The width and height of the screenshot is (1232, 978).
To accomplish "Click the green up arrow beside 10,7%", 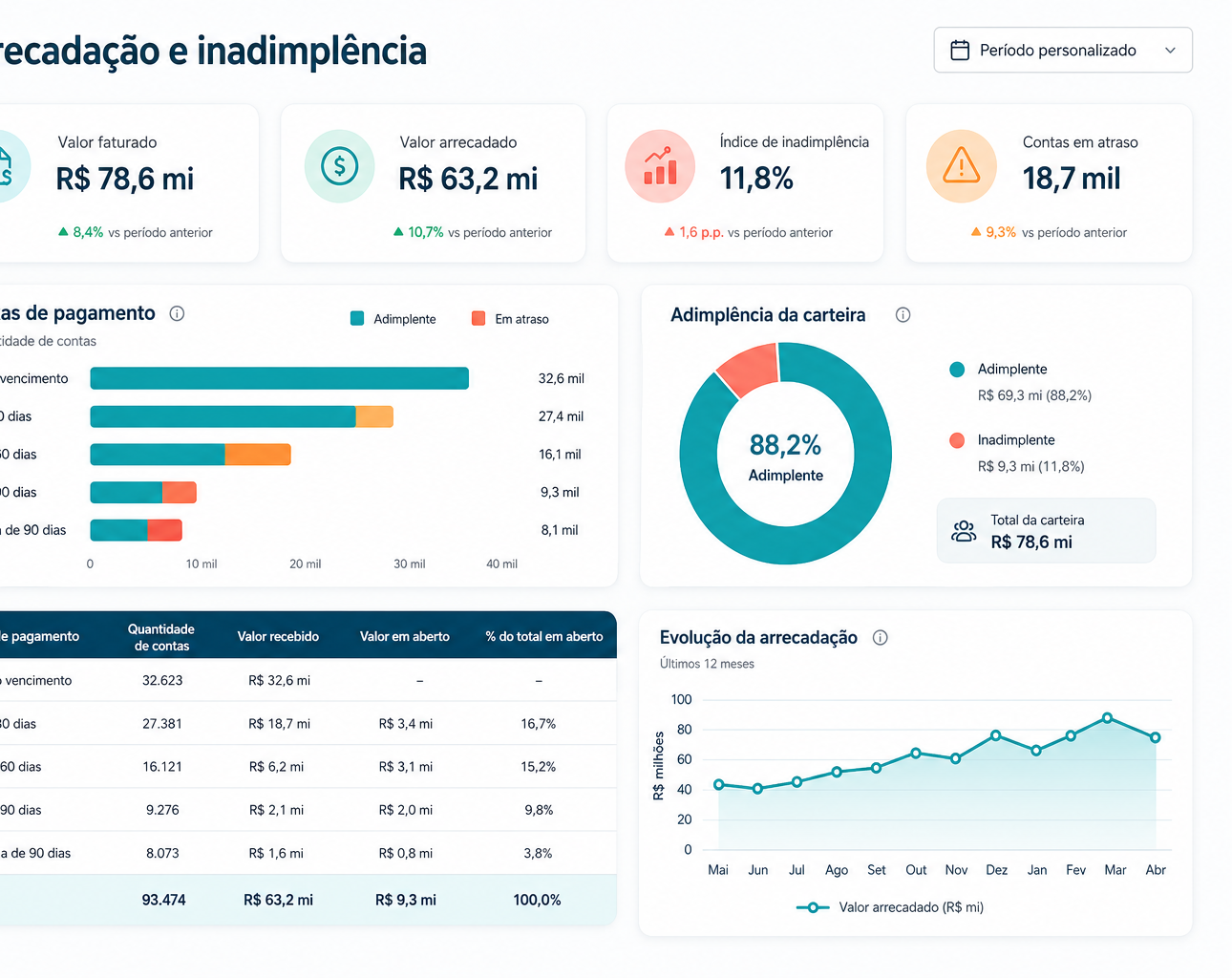I will coord(398,232).
